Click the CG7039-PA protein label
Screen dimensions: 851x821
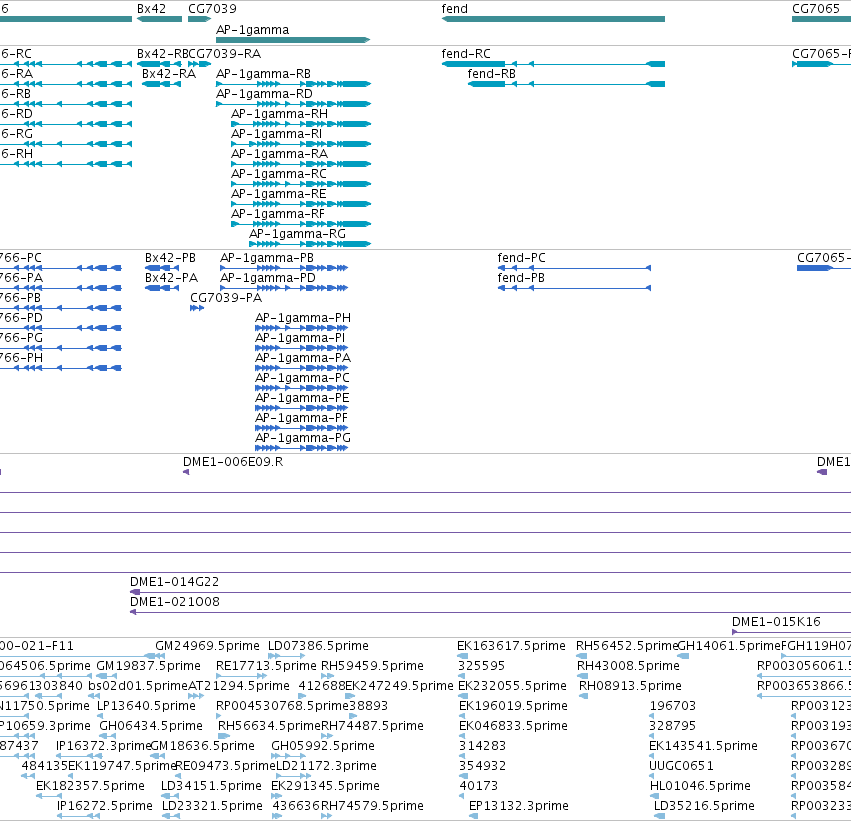[226, 298]
